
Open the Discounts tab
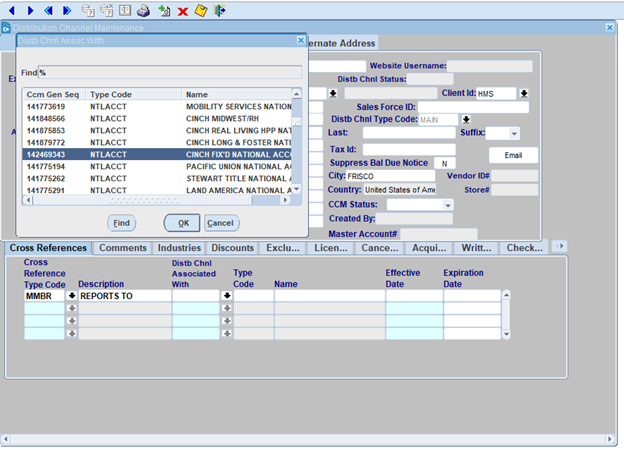232,248
